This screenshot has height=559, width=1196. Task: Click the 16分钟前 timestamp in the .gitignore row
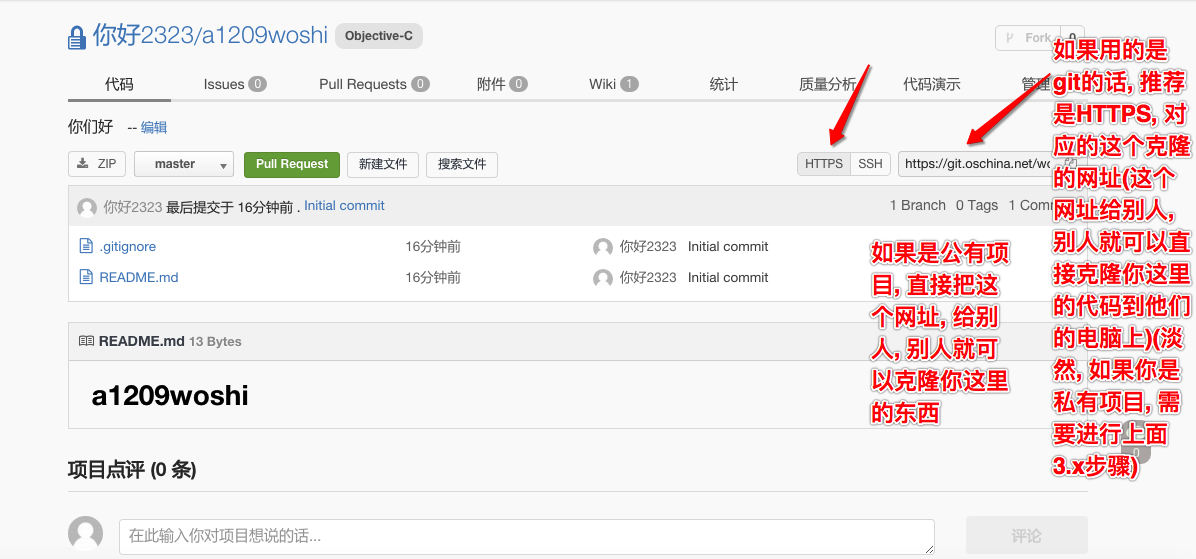[432, 246]
